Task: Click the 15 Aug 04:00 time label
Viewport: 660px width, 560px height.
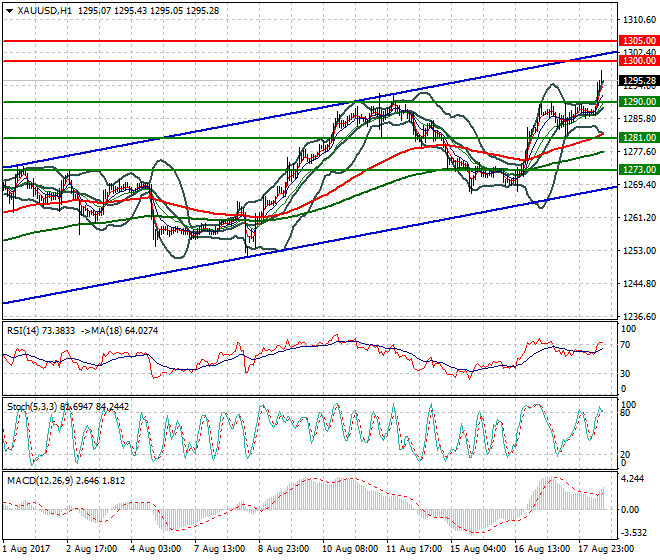Action: [x=478, y=549]
